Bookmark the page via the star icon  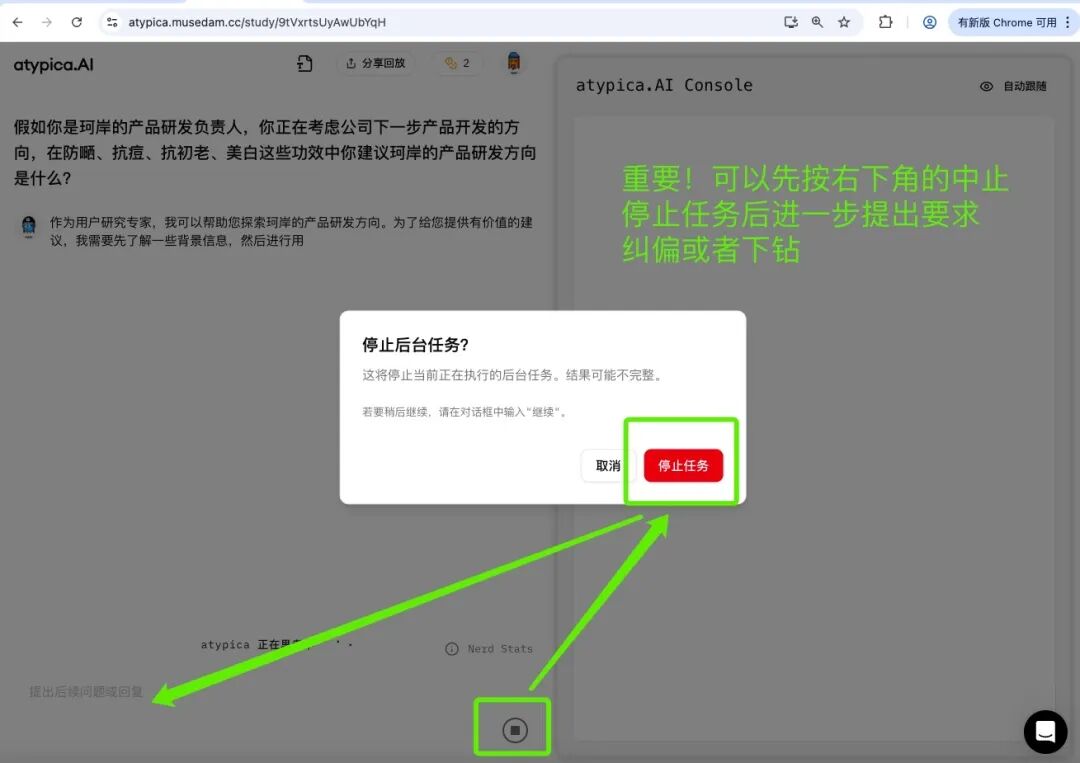tap(843, 21)
